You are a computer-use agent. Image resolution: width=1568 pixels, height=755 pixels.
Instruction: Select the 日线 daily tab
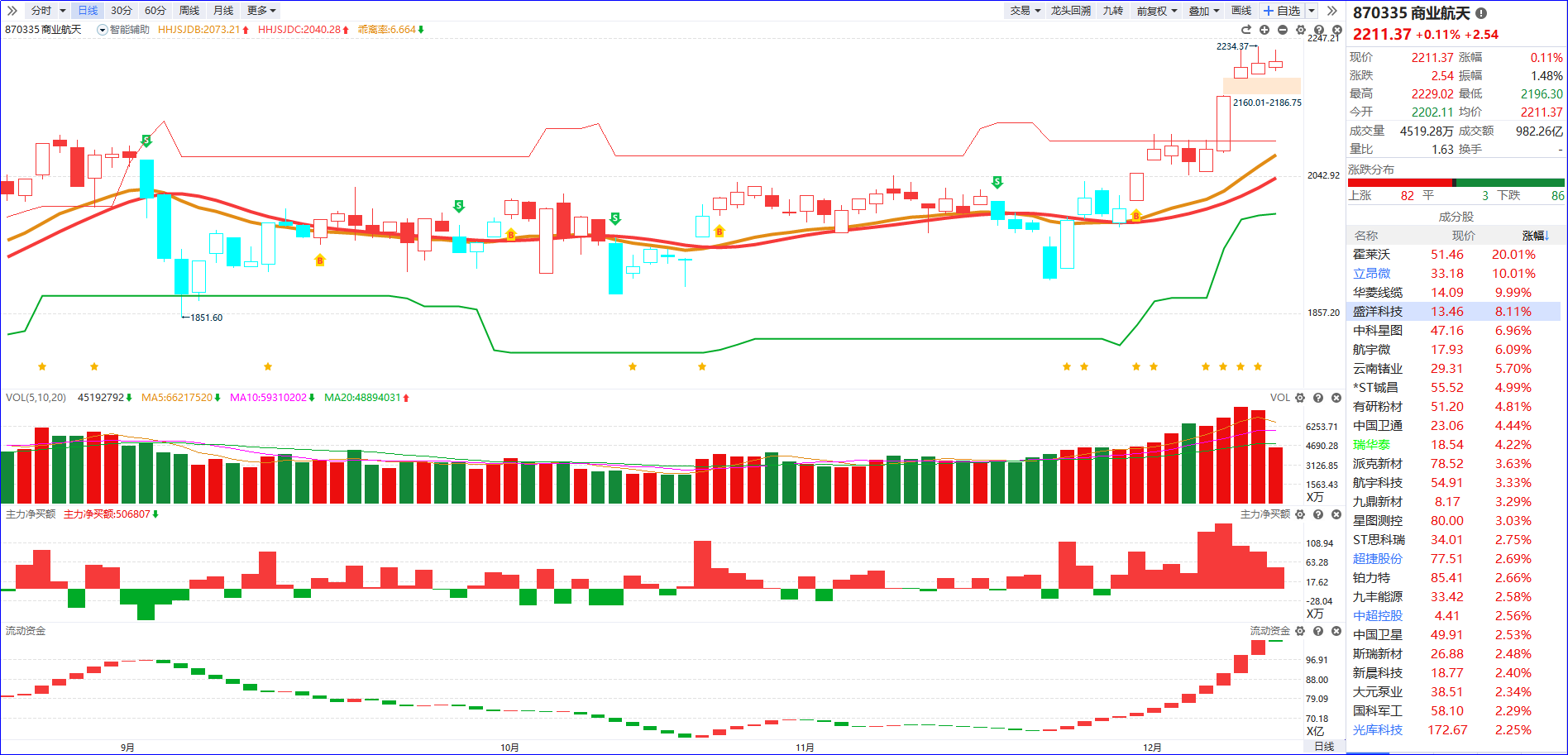[88, 11]
